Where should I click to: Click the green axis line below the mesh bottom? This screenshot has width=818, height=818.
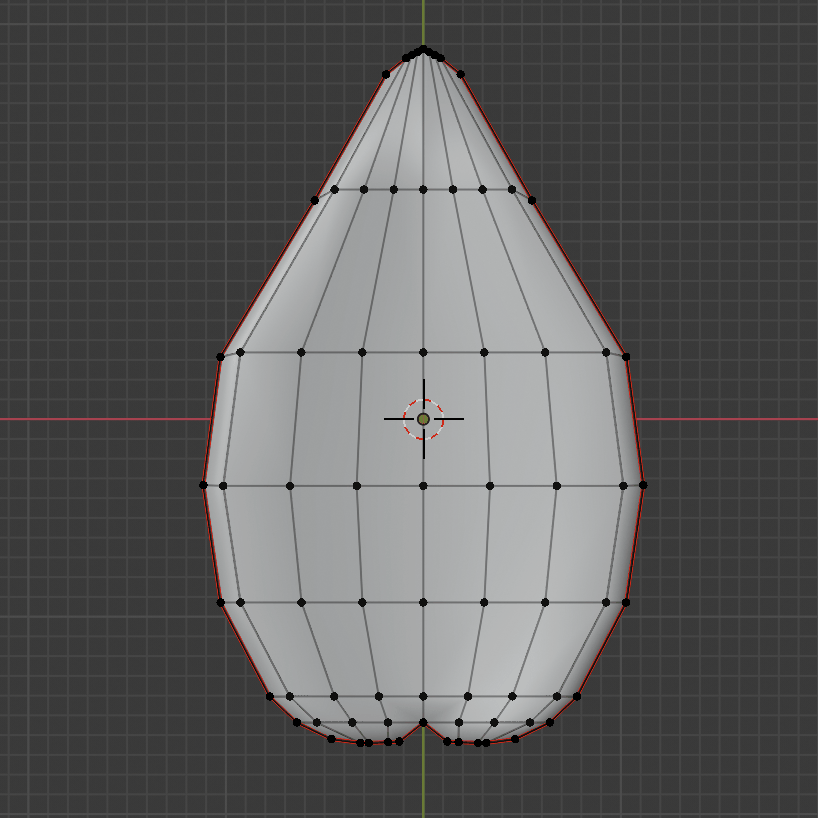[424, 790]
